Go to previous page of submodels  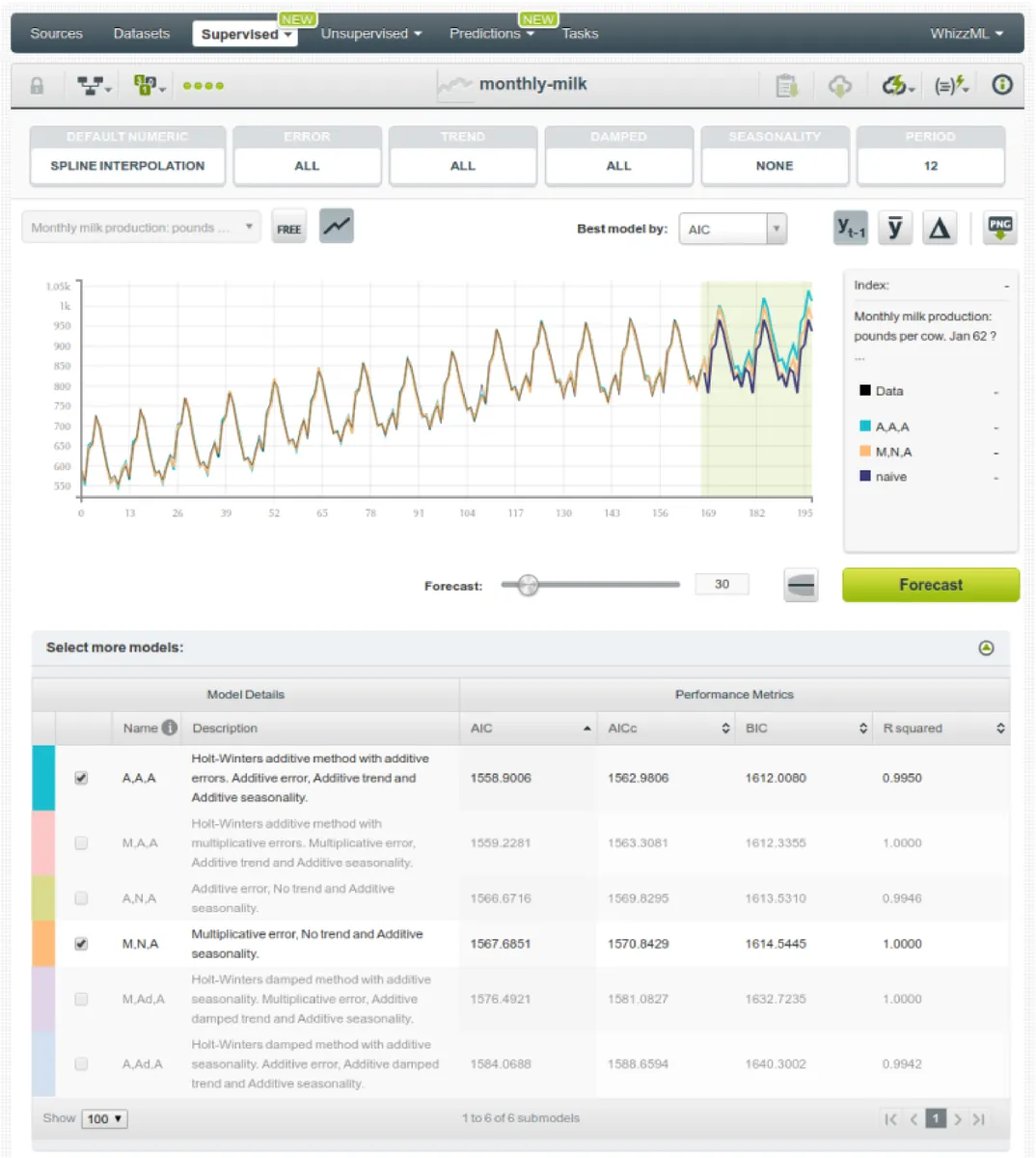(913, 1119)
